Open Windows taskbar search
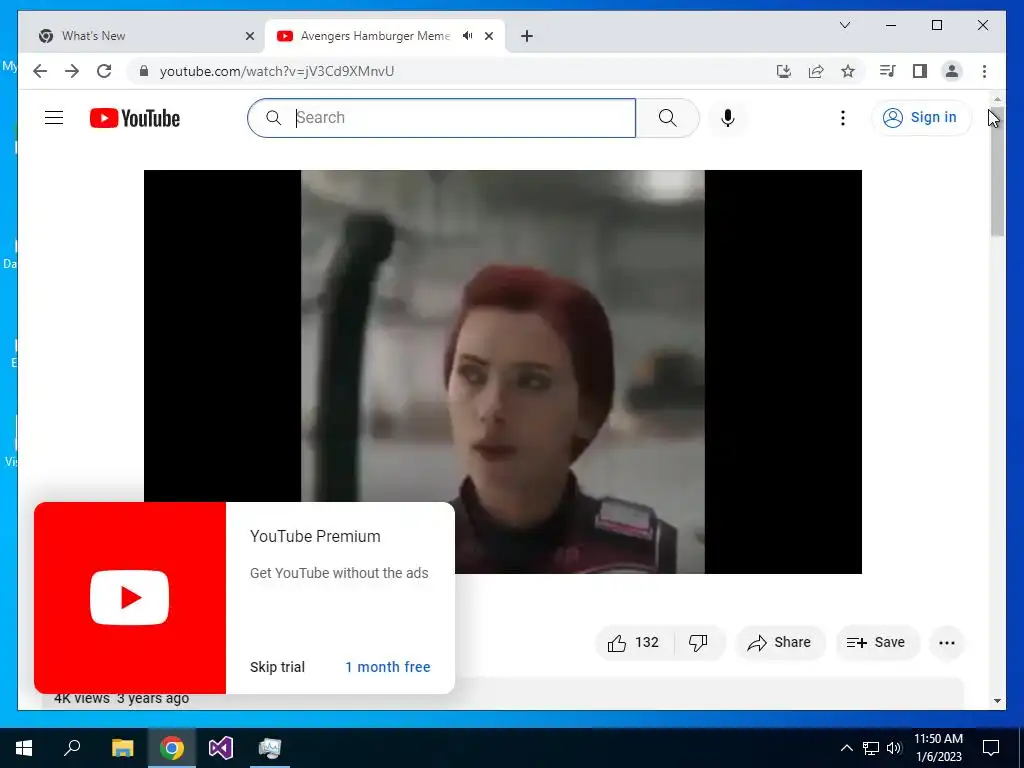Image resolution: width=1024 pixels, height=768 pixels. (x=72, y=748)
